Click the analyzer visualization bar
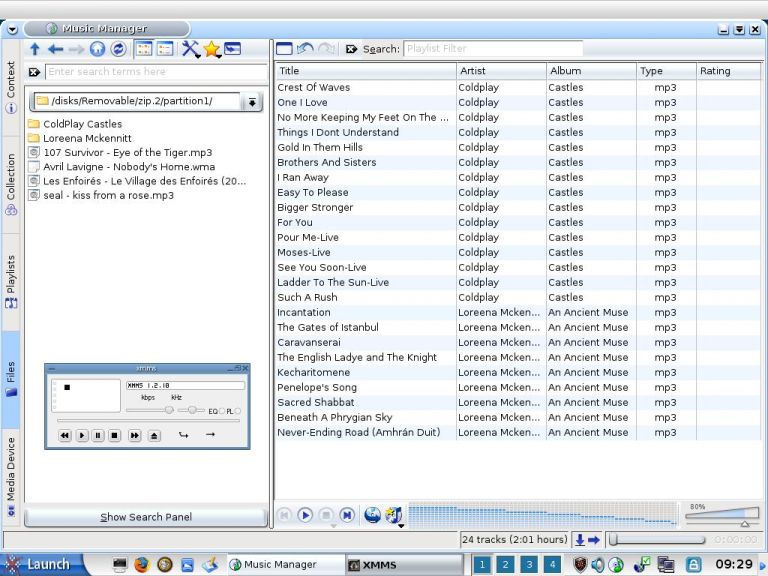 pos(543,515)
